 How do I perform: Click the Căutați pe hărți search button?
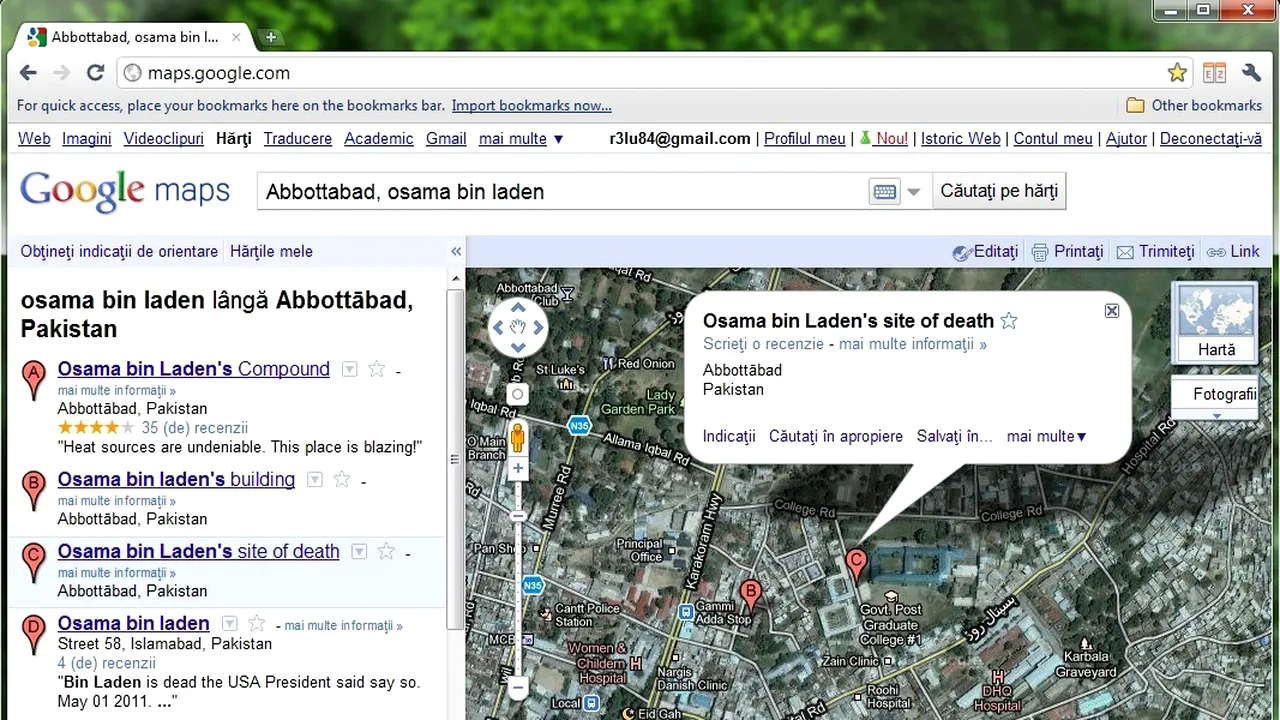(999, 191)
